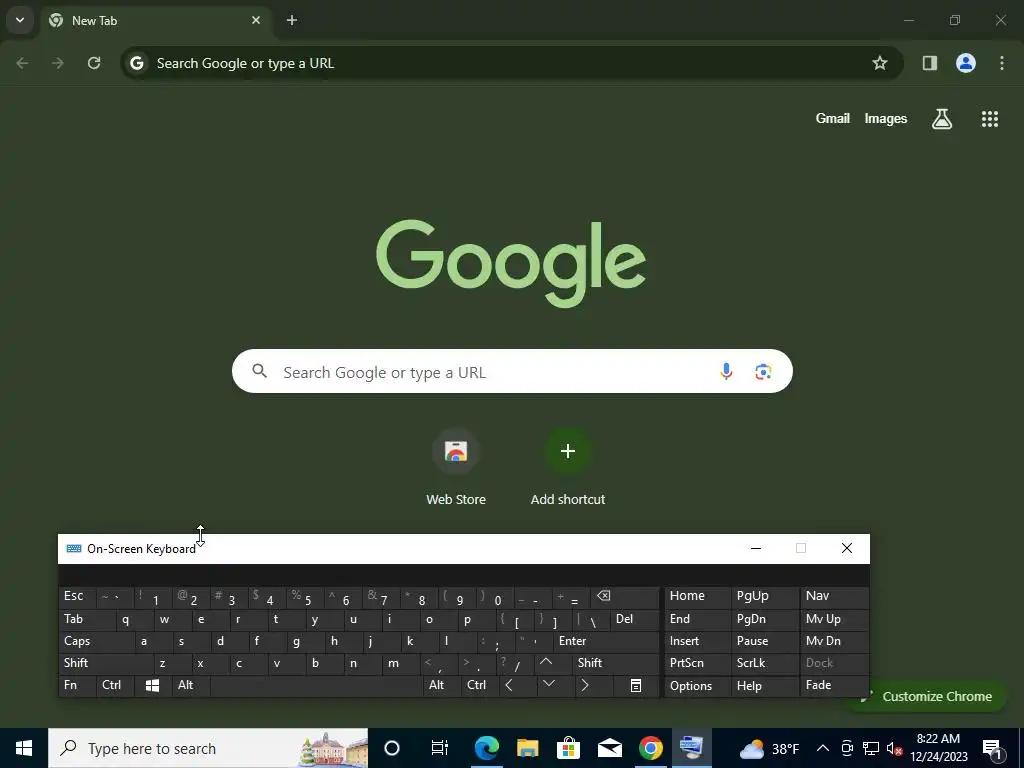
Task: Reload the page in Chrome
Action: tap(94, 63)
